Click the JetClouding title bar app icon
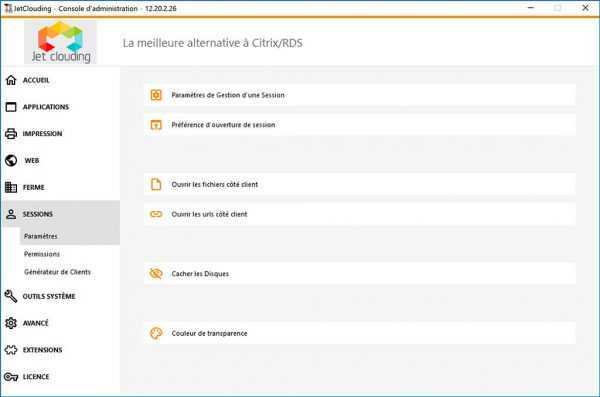The height and width of the screenshot is (397, 600). (x=8, y=8)
